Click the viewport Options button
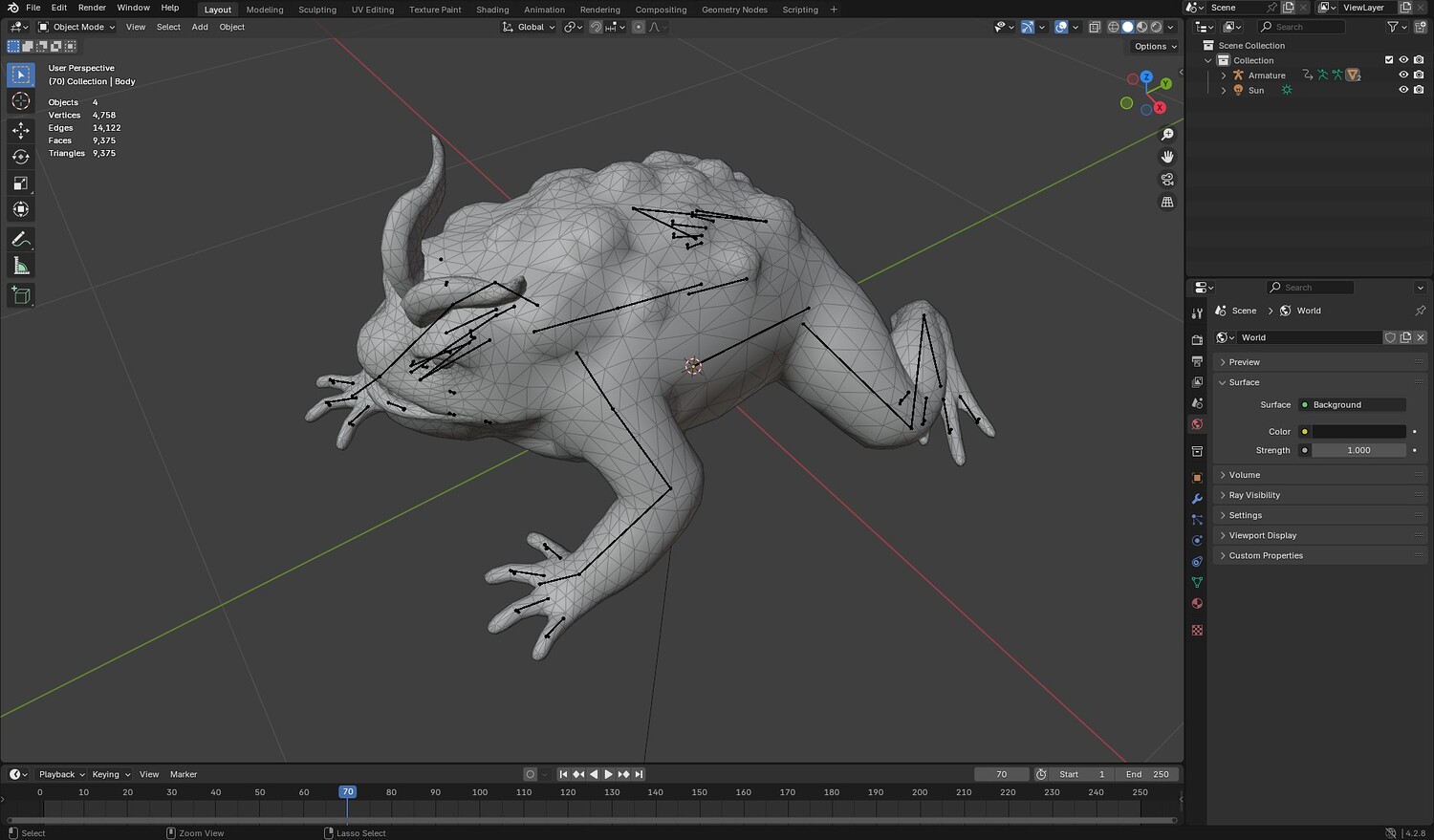The width and height of the screenshot is (1434, 840). coord(1155,46)
